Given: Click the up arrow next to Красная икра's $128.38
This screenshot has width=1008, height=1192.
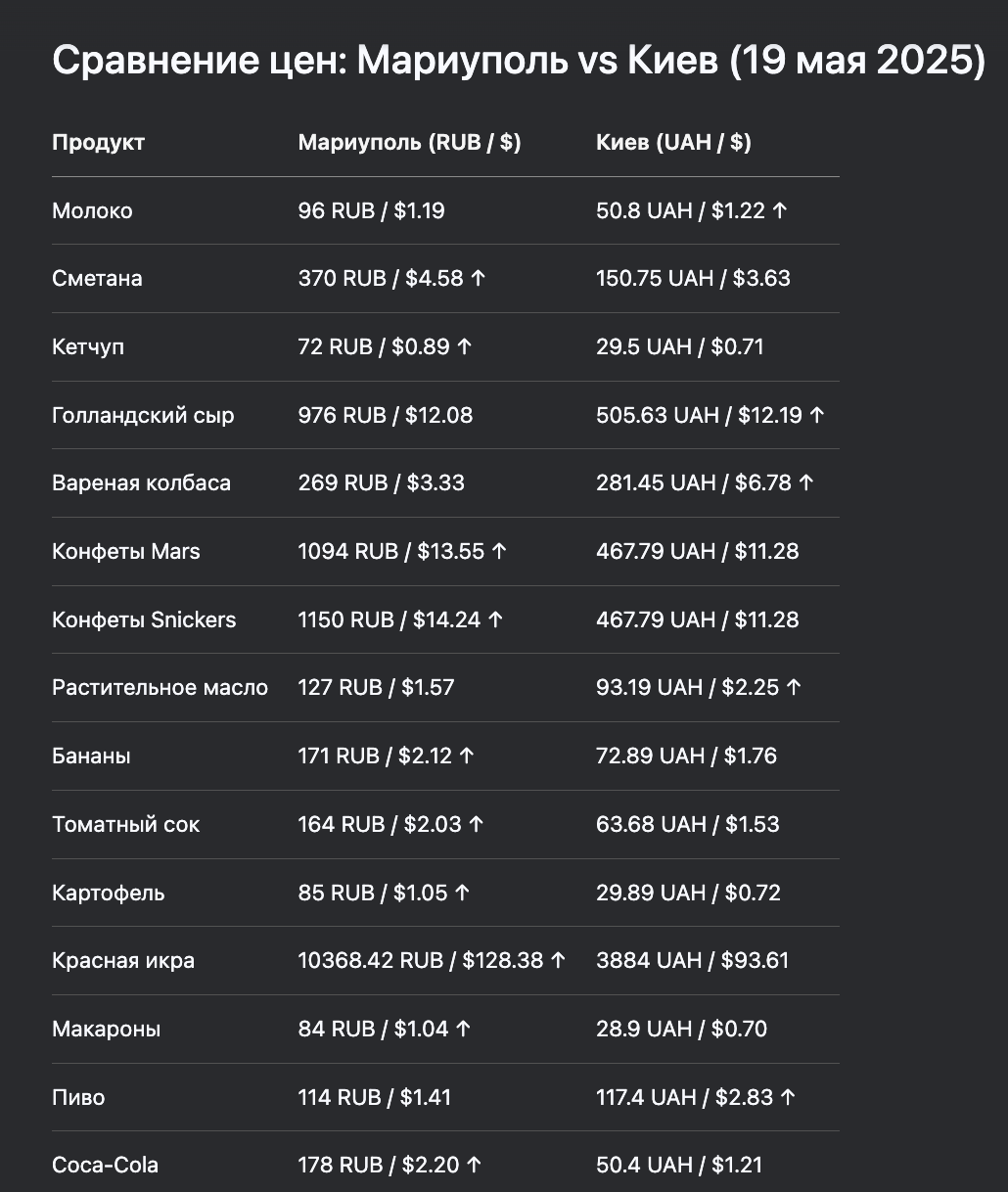Looking at the screenshot, I should (x=558, y=960).
